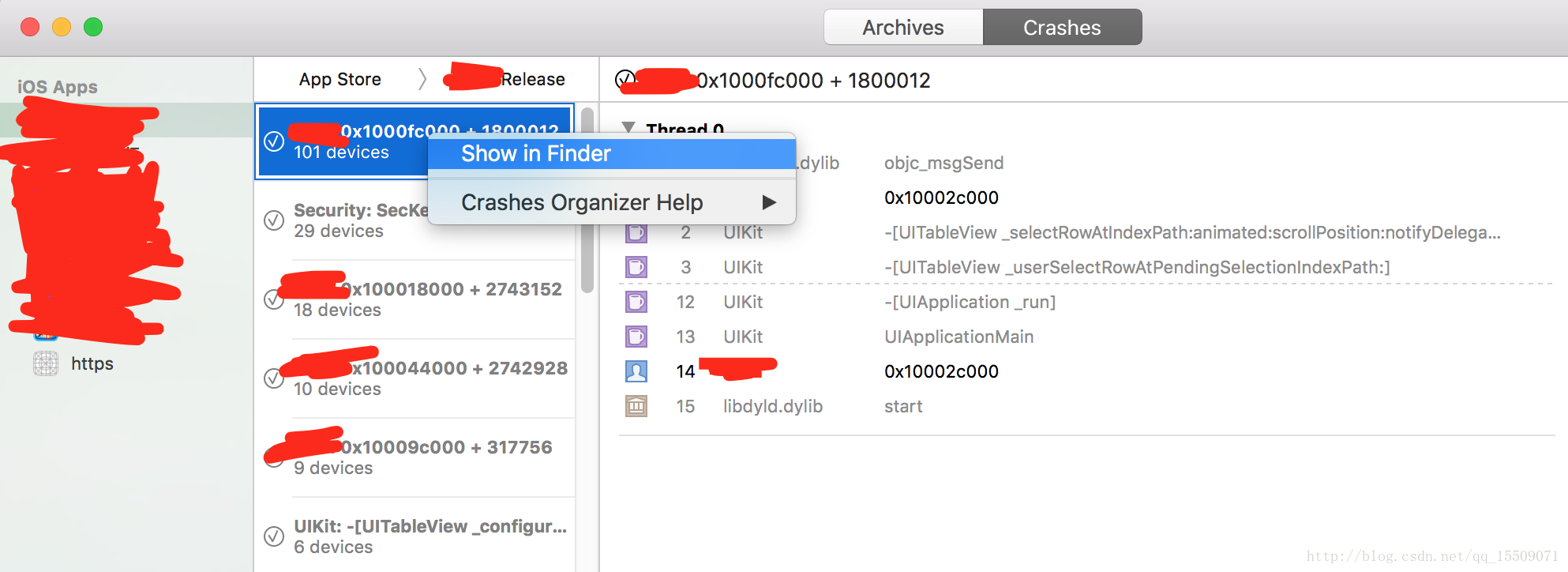Click the breadcrumb chevron after App Store

point(422,79)
